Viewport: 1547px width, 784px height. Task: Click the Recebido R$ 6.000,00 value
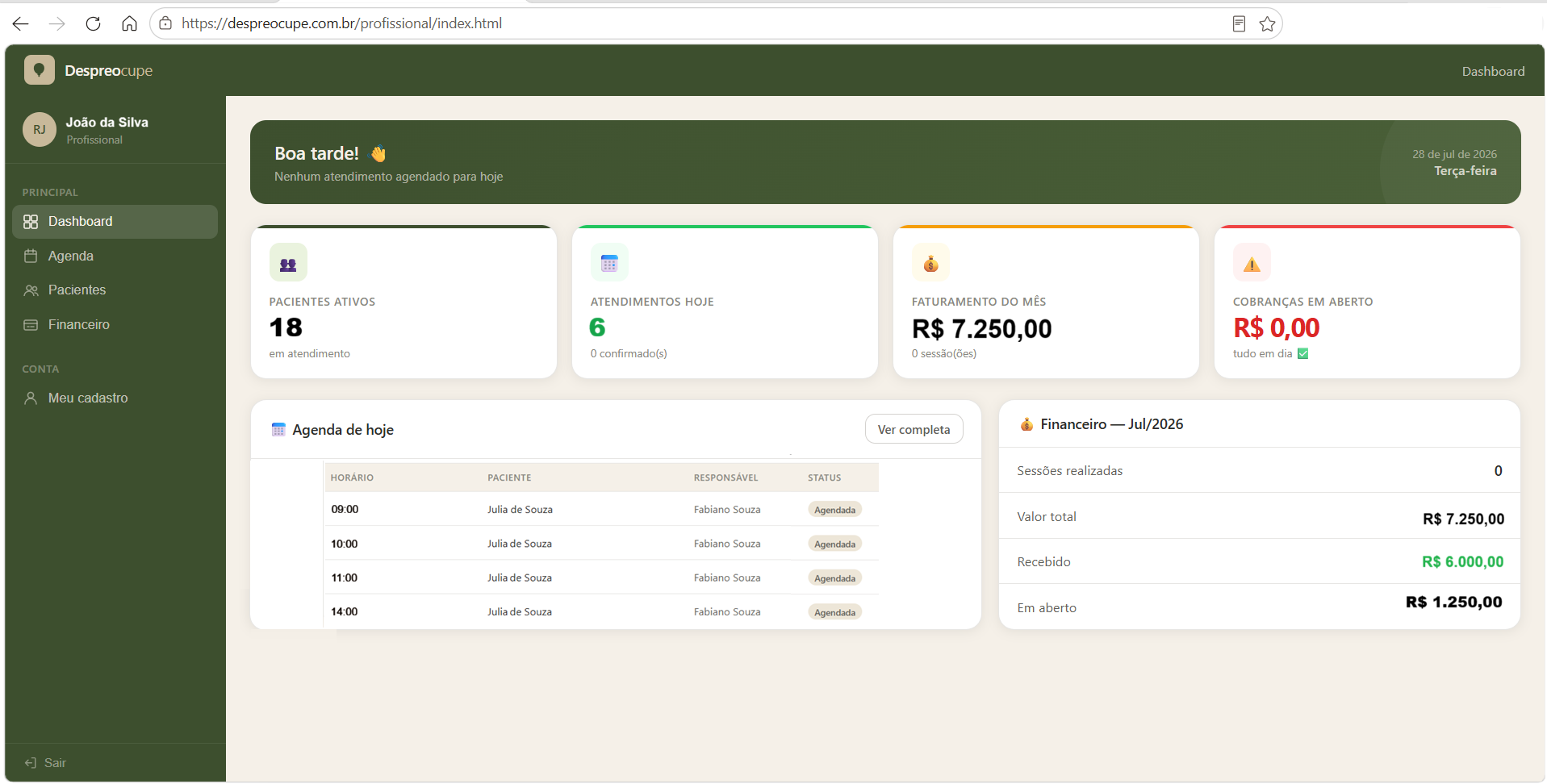[x=1462, y=562]
